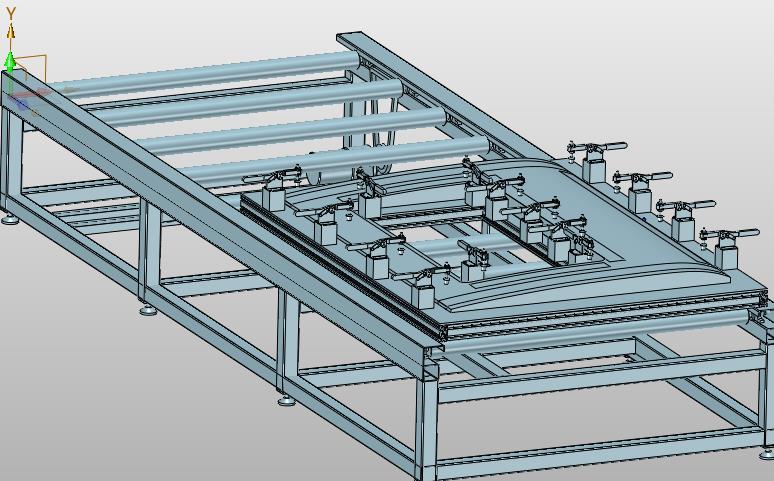
Task: Select the conveyor roller farthest from the fixture
Action: coord(205,75)
